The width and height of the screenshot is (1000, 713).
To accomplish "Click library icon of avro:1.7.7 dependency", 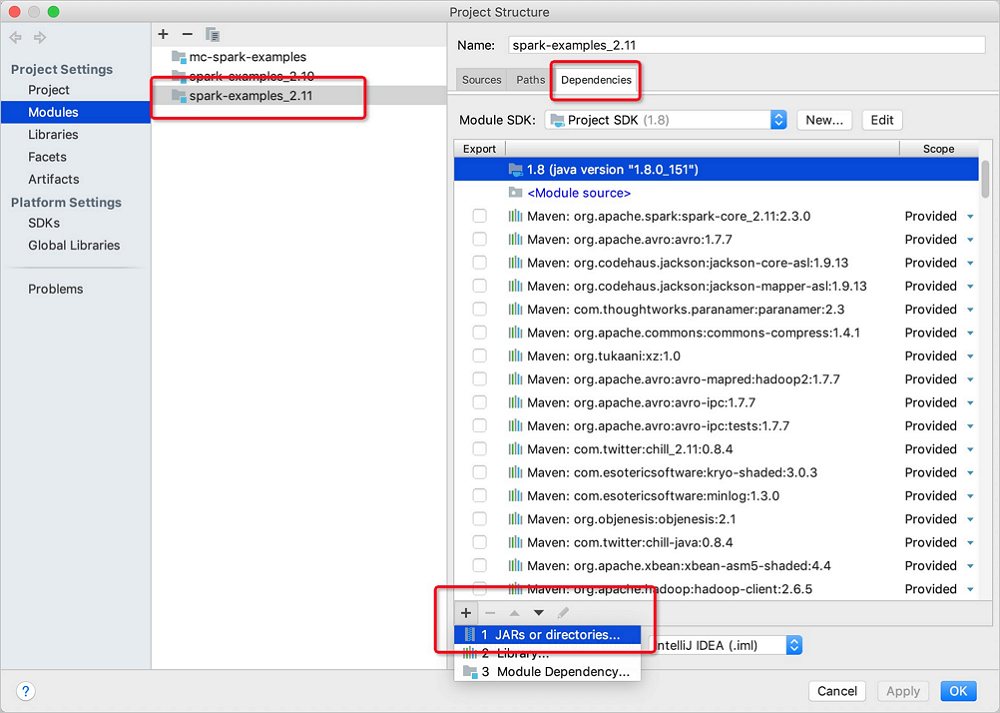I will [x=515, y=239].
